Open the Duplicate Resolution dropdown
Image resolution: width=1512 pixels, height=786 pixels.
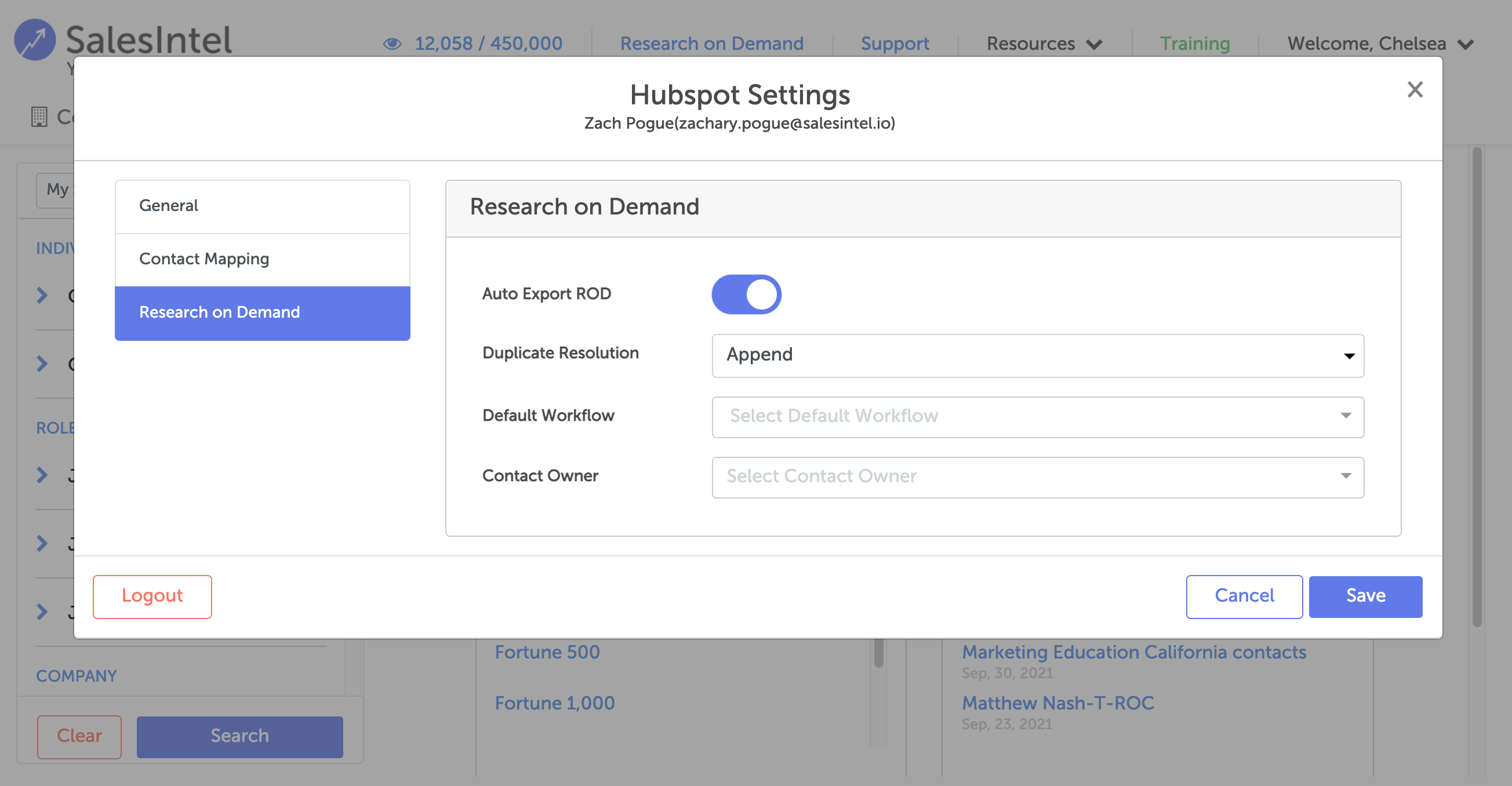coord(1037,355)
